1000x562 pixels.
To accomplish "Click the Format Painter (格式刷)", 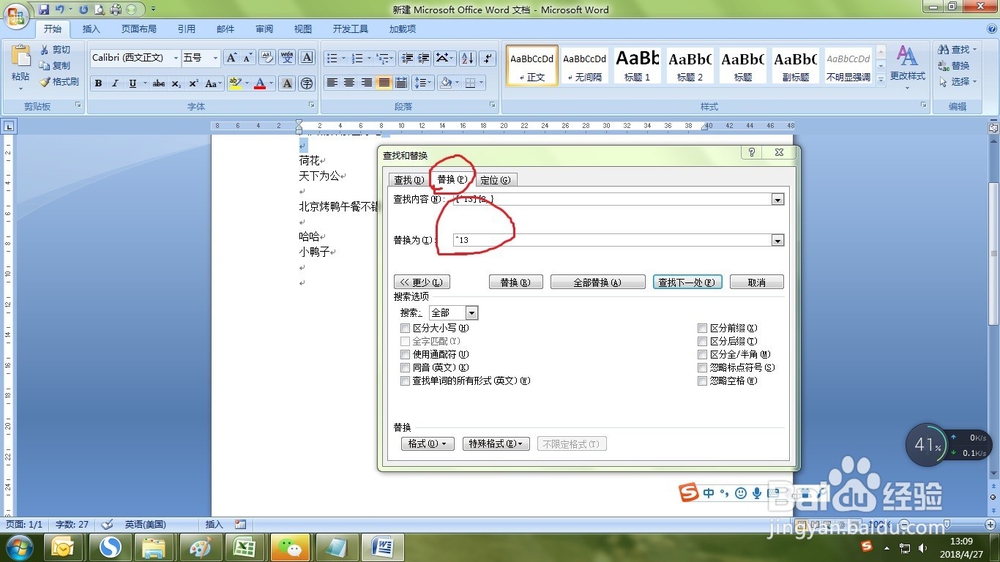I will [59, 82].
